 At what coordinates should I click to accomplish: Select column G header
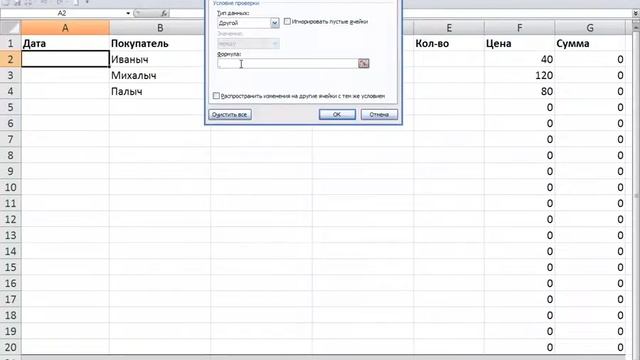point(590,28)
